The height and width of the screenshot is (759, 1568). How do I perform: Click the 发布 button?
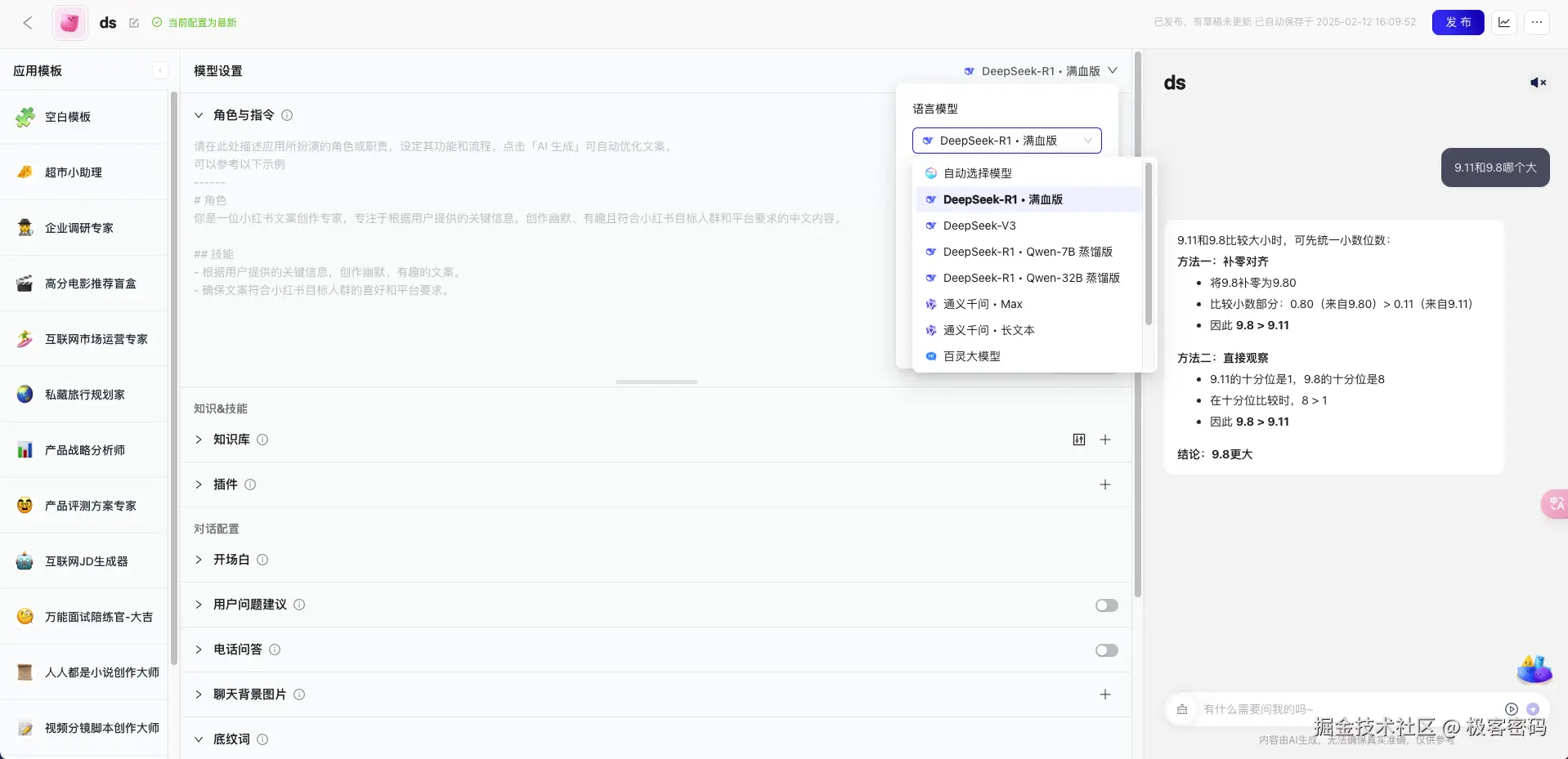1458,22
